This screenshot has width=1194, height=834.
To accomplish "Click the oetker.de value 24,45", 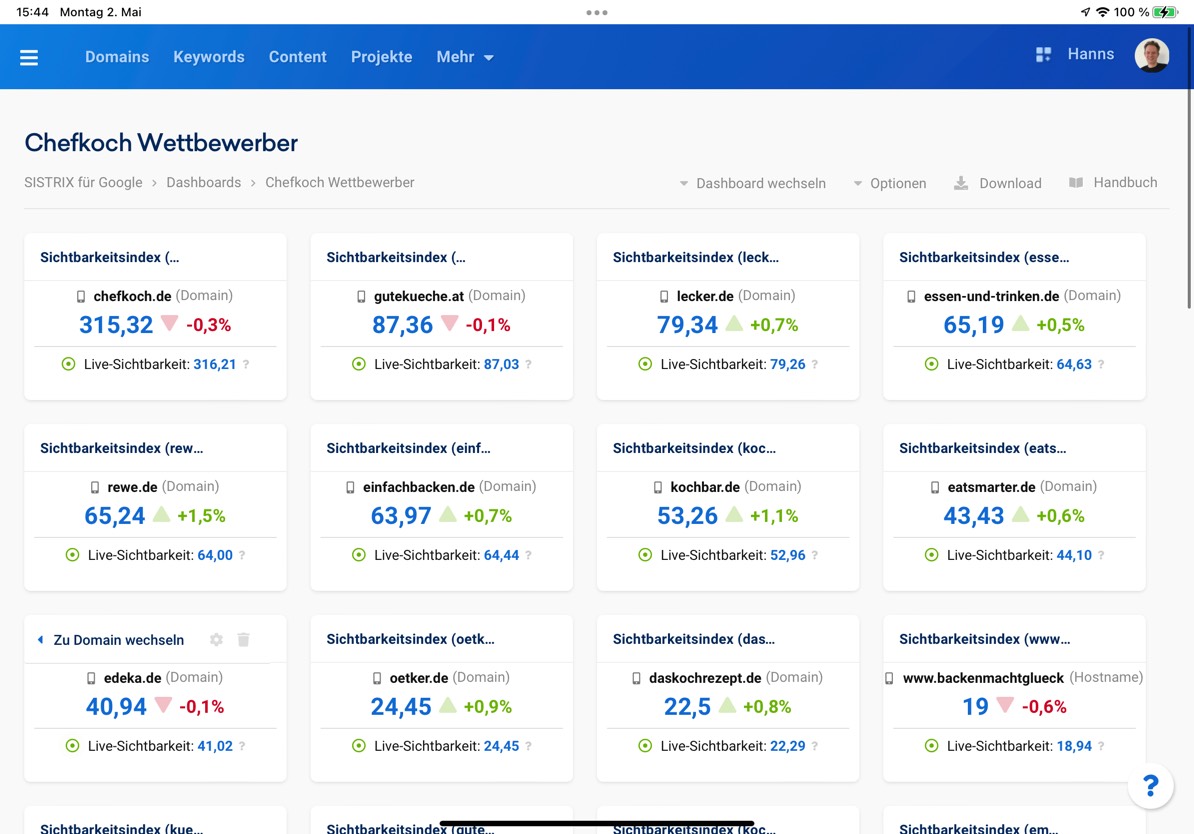I will (401, 707).
